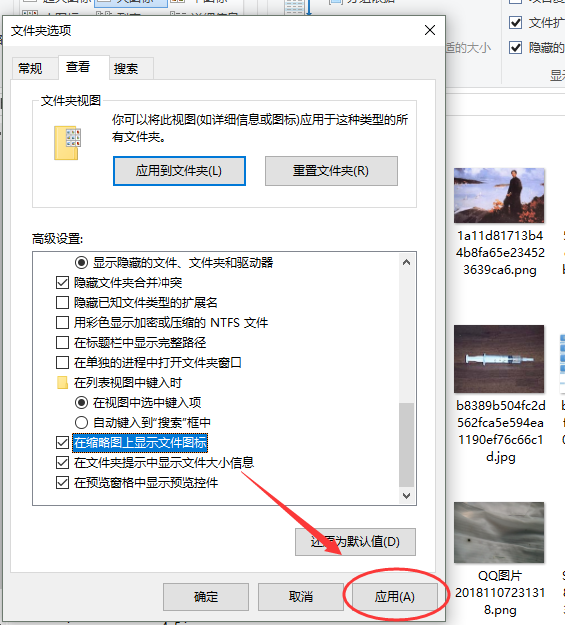
Task: Toggle 隐藏的项目 checkbox in Explorer ribbon
Action: [x=516, y=48]
